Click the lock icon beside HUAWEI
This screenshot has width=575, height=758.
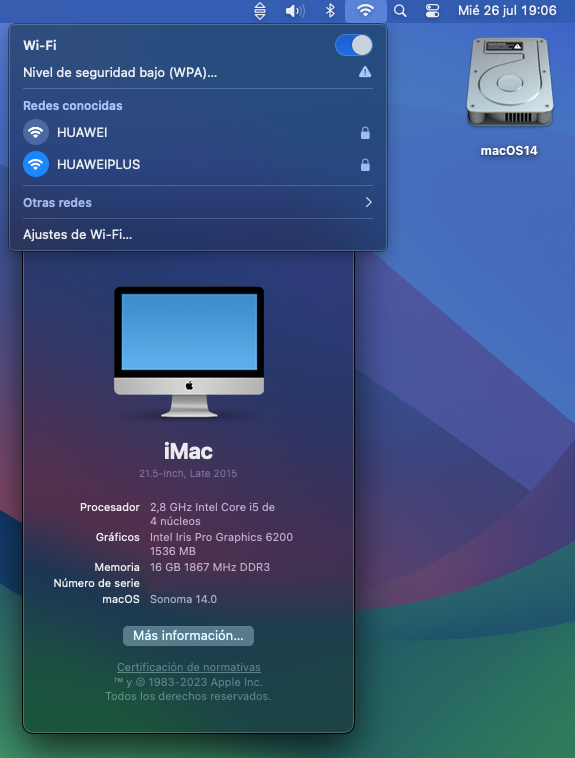coord(365,133)
